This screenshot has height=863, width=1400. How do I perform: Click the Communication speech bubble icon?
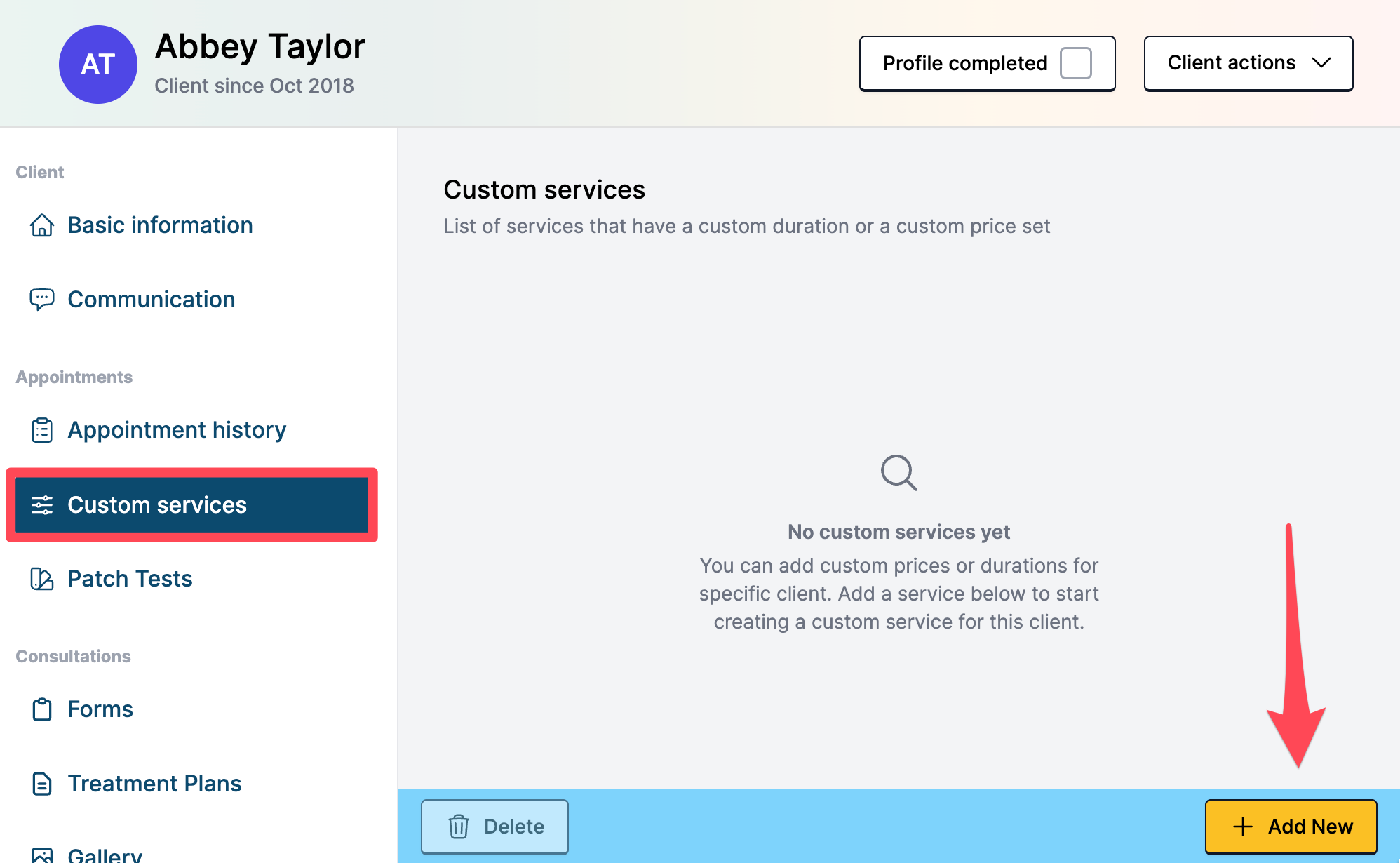click(x=42, y=299)
